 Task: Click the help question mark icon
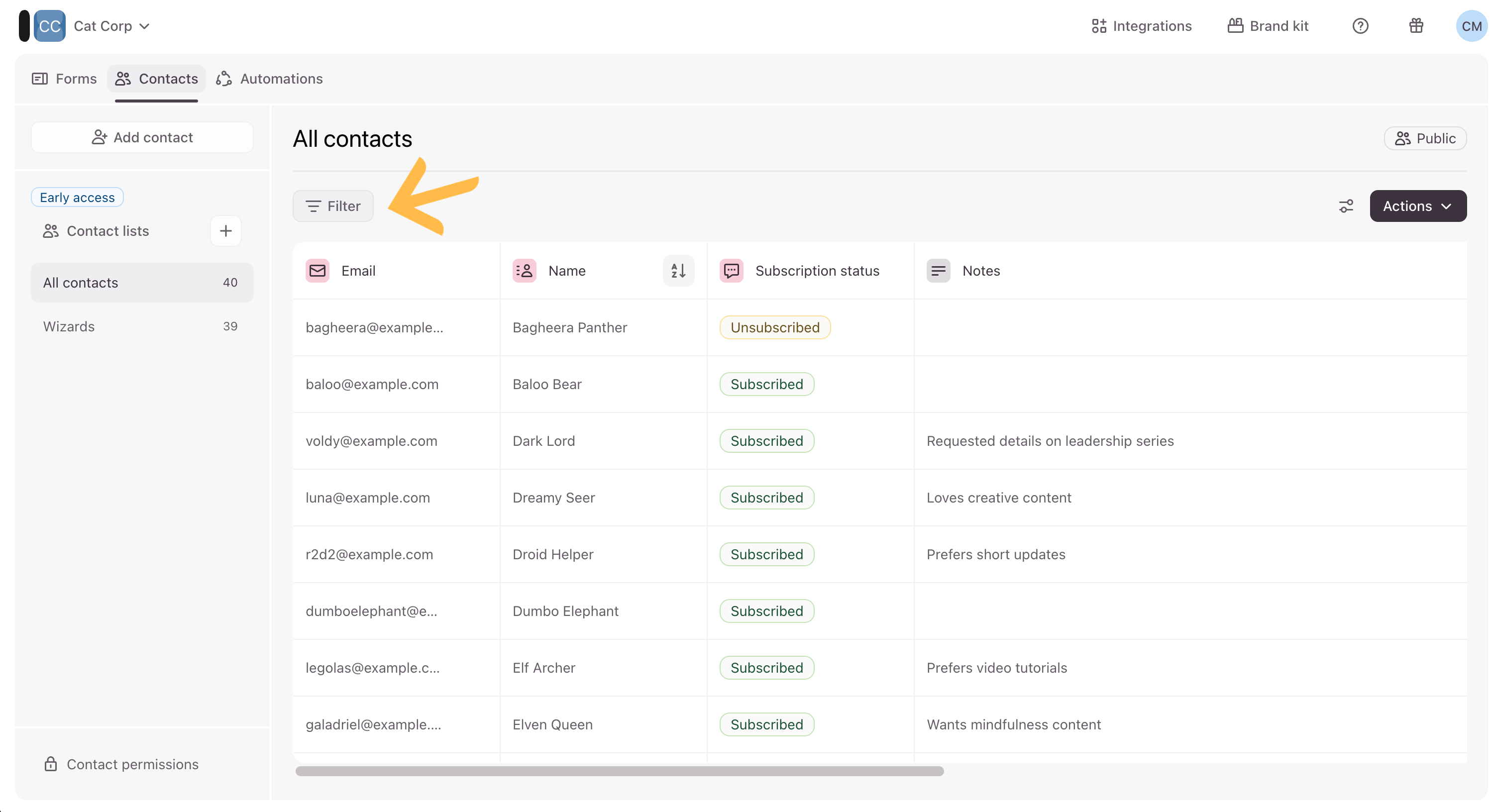click(x=1360, y=26)
